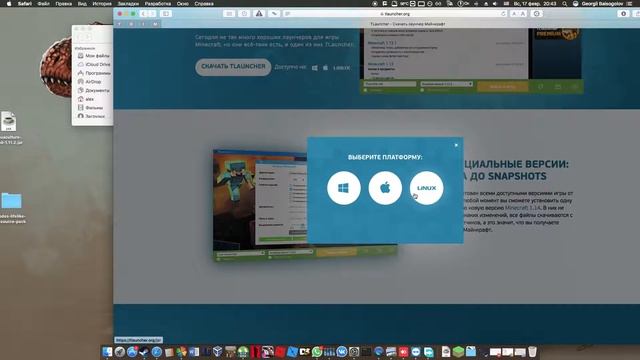640x360 pixels.
Task: Open Microsoft Word from the Dock
Action: coord(194,352)
